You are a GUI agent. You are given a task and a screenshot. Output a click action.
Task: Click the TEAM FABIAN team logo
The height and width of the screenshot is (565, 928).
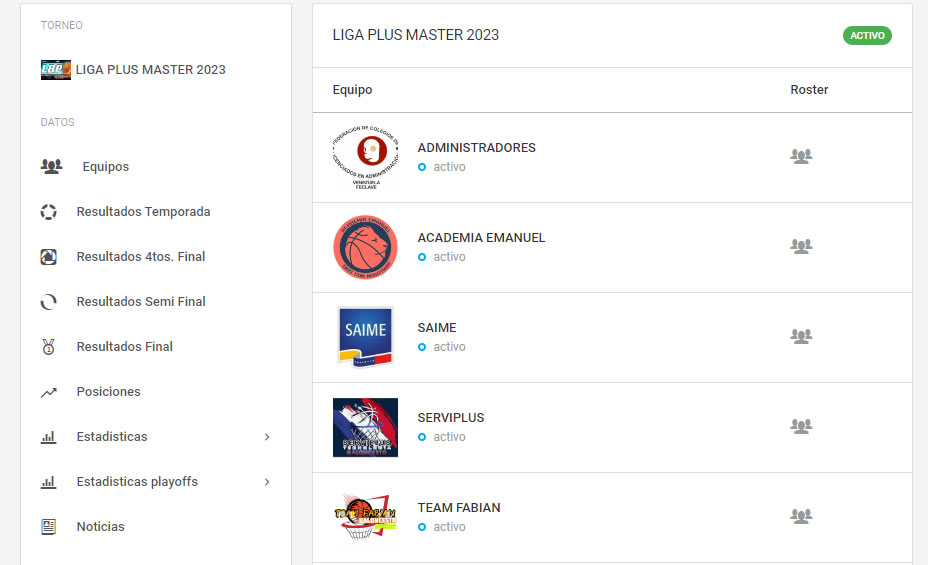point(365,517)
